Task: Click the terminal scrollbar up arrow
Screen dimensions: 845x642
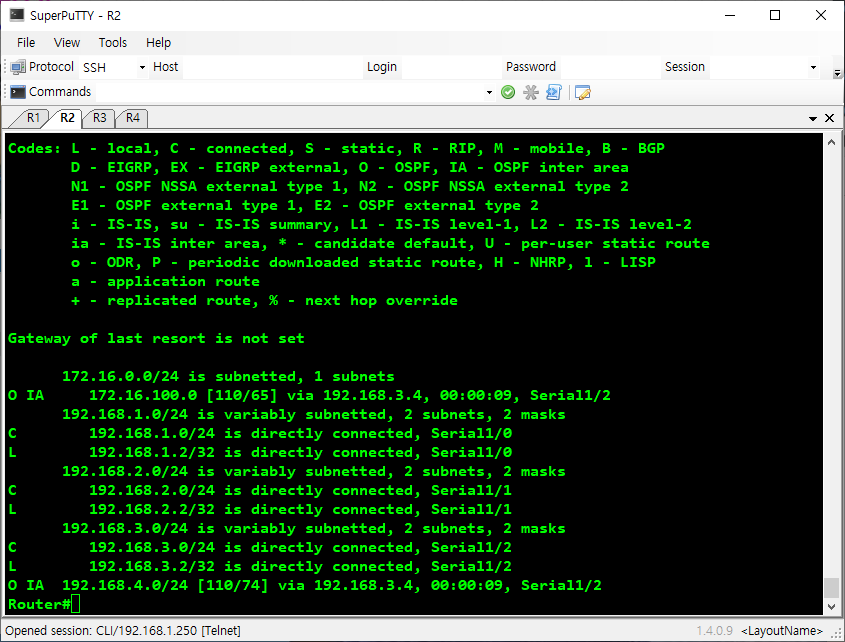Action: point(831,142)
